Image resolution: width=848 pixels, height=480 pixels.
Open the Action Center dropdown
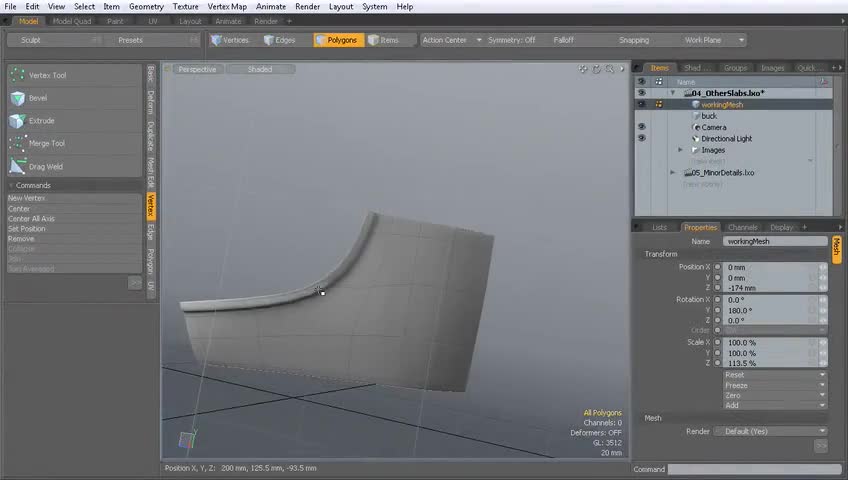pyautogui.click(x=447, y=40)
